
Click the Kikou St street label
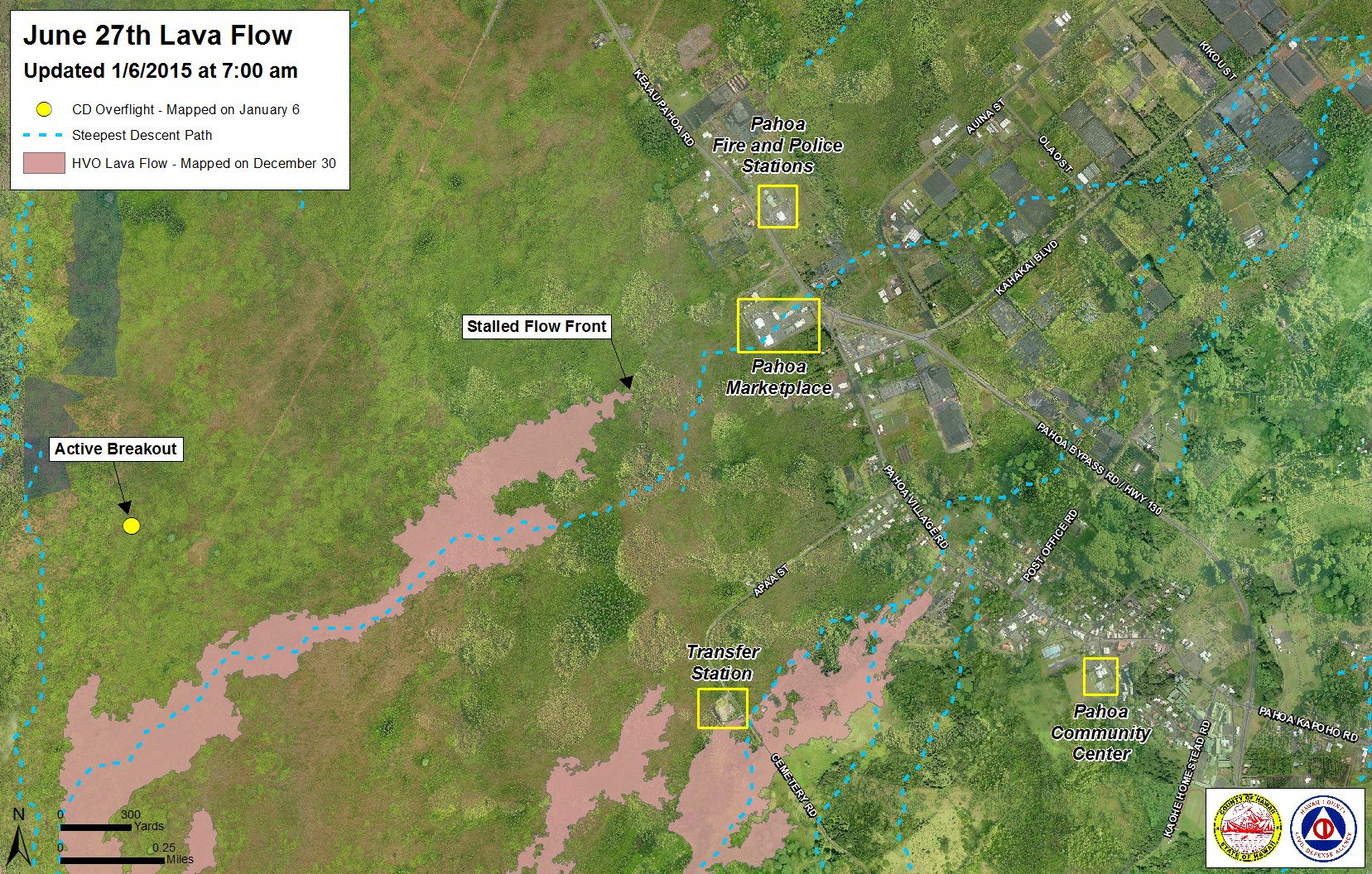pyautogui.click(x=1217, y=60)
